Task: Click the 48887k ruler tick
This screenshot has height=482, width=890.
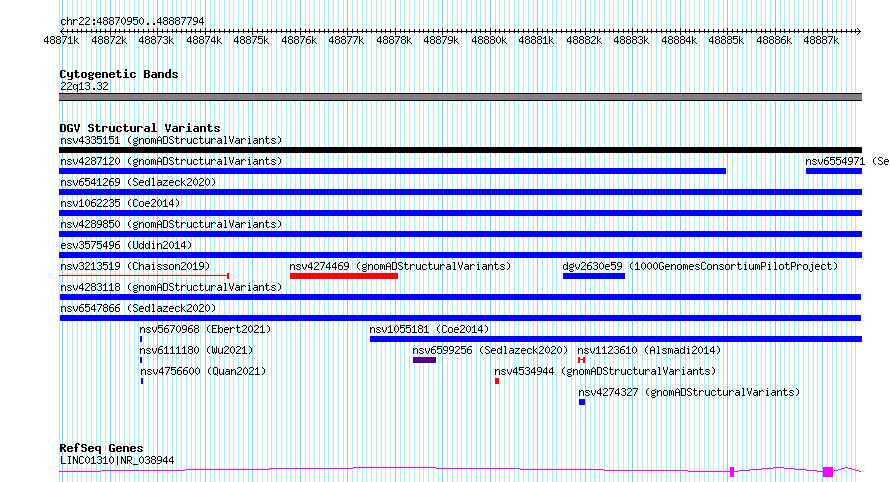Action: [821, 40]
